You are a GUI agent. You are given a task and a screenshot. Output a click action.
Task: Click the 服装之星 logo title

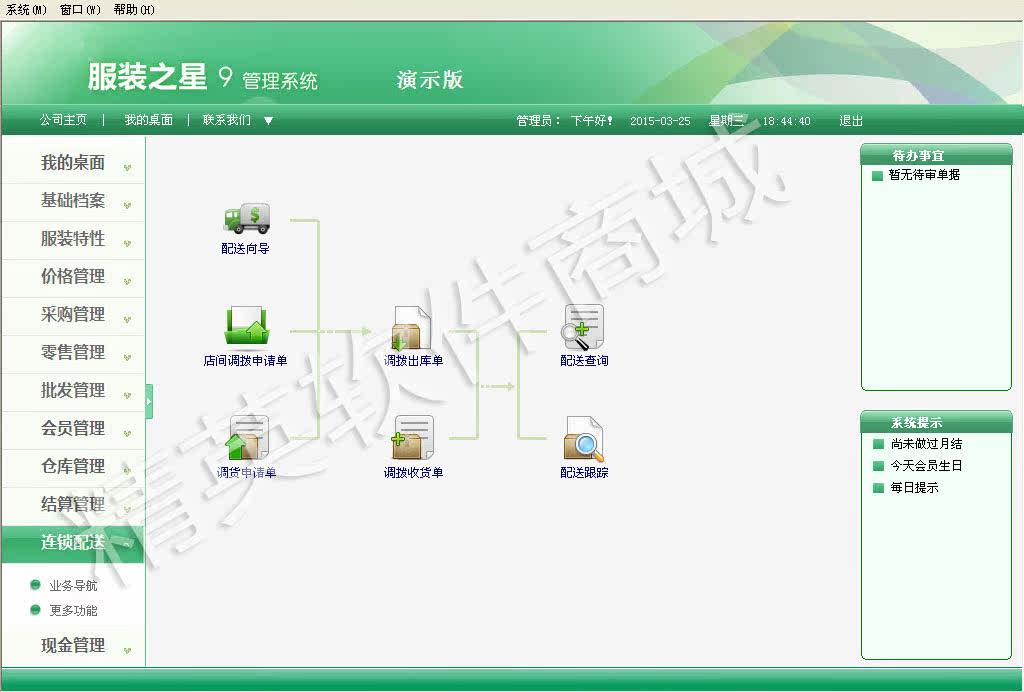(x=148, y=77)
